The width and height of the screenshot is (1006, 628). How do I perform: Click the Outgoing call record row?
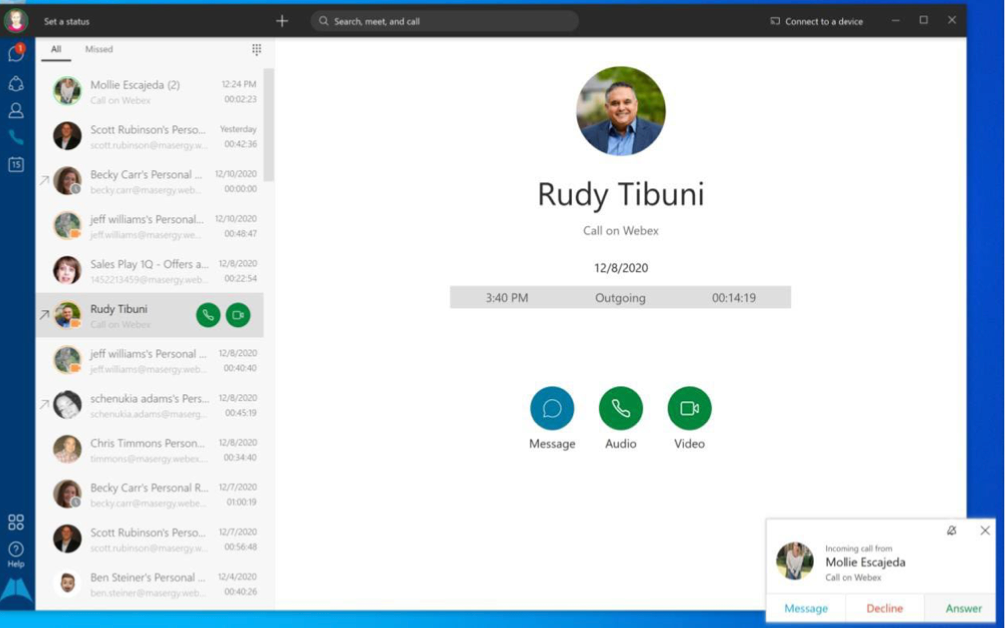pos(620,298)
